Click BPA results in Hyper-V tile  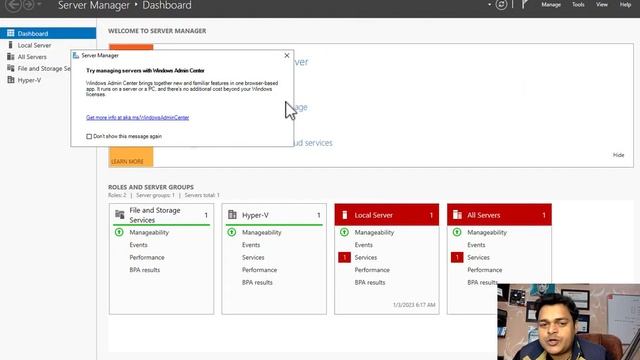[257, 282]
